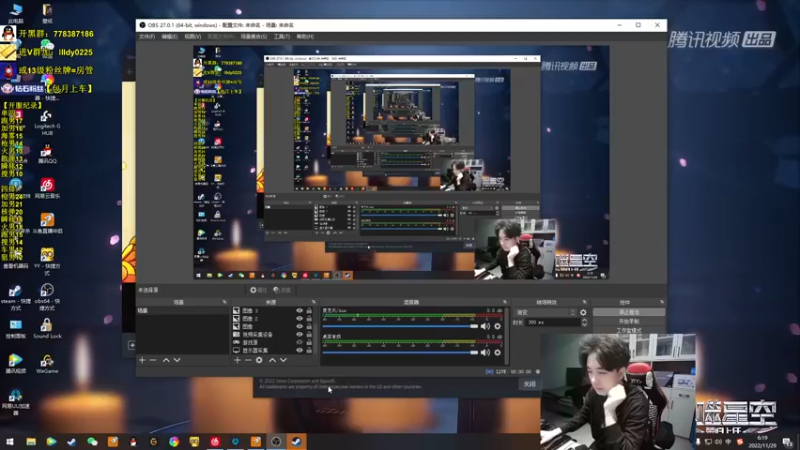Click the Audio Mixer vertical scrollbar
800x450 pixels.
[x=506, y=336]
